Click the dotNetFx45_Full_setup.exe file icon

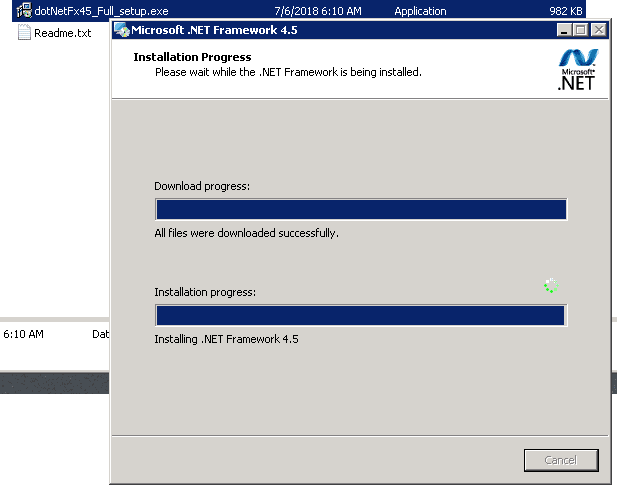[x=24, y=11]
